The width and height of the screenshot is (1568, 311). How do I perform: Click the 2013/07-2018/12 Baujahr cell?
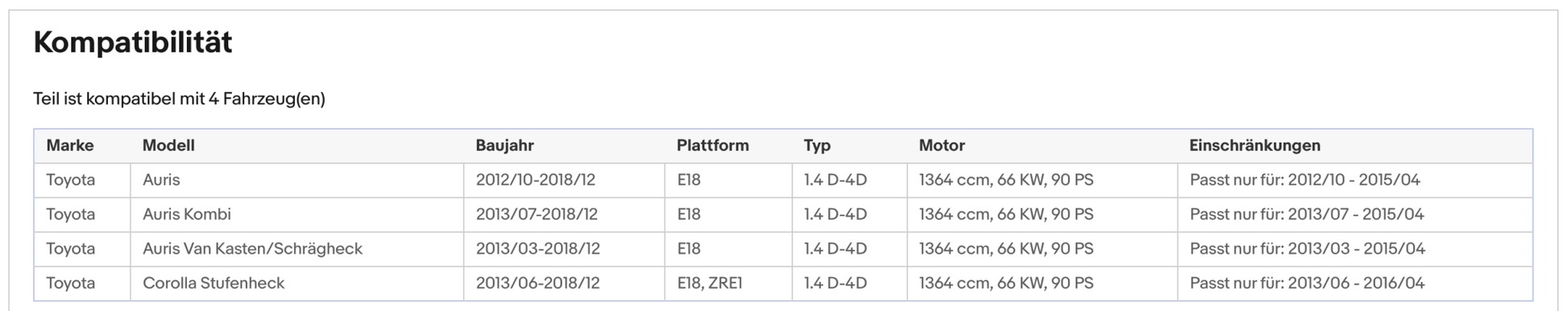pyautogui.click(x=564, y=215)
